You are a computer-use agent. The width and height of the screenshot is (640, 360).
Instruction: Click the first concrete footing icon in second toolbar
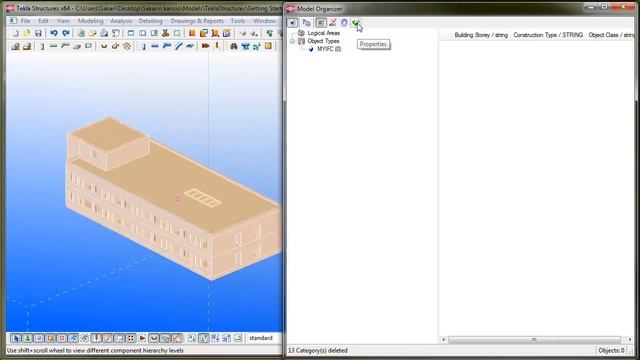coord(16,47)
